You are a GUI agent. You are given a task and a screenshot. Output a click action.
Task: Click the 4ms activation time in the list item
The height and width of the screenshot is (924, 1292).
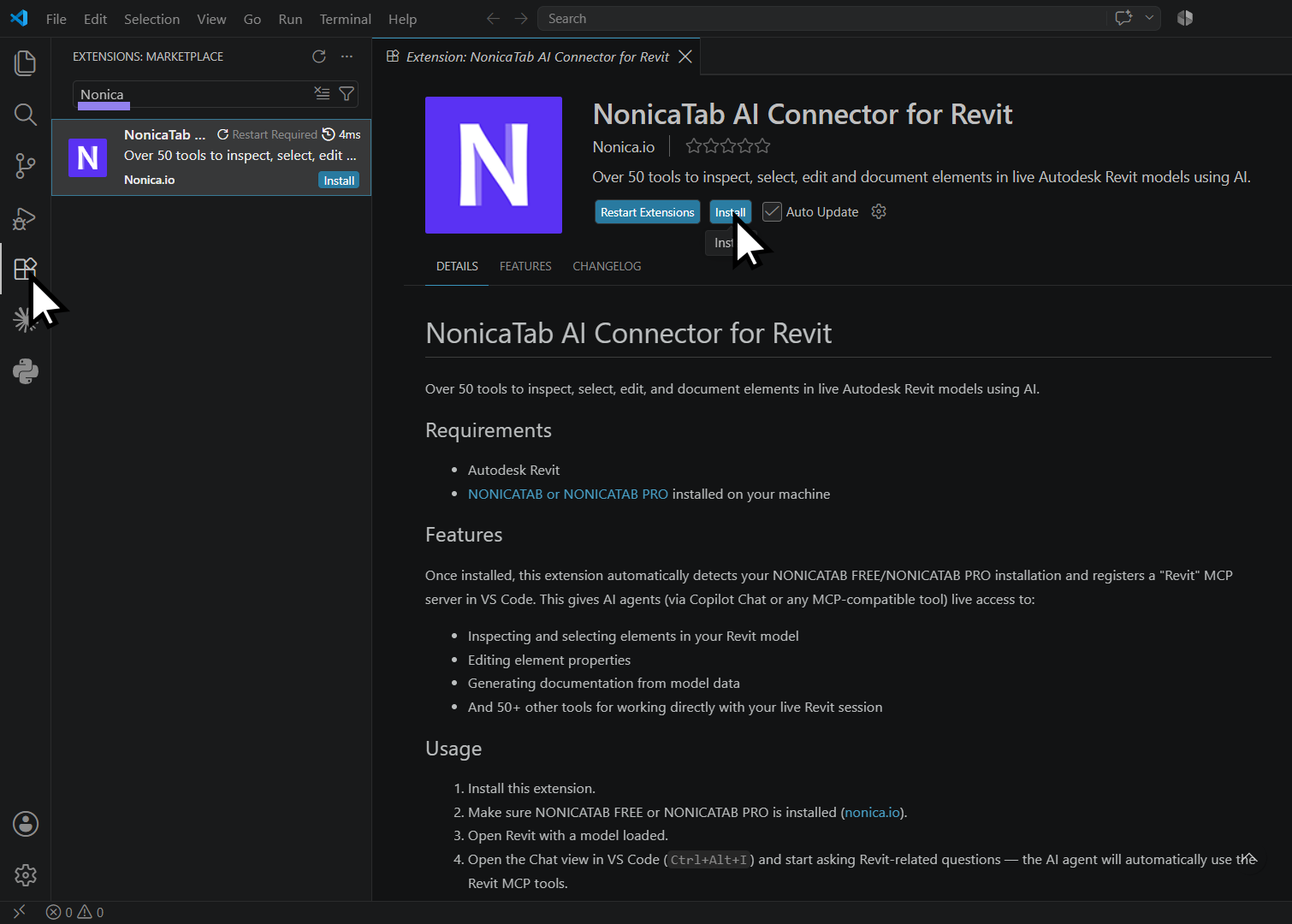click(341, 134)
